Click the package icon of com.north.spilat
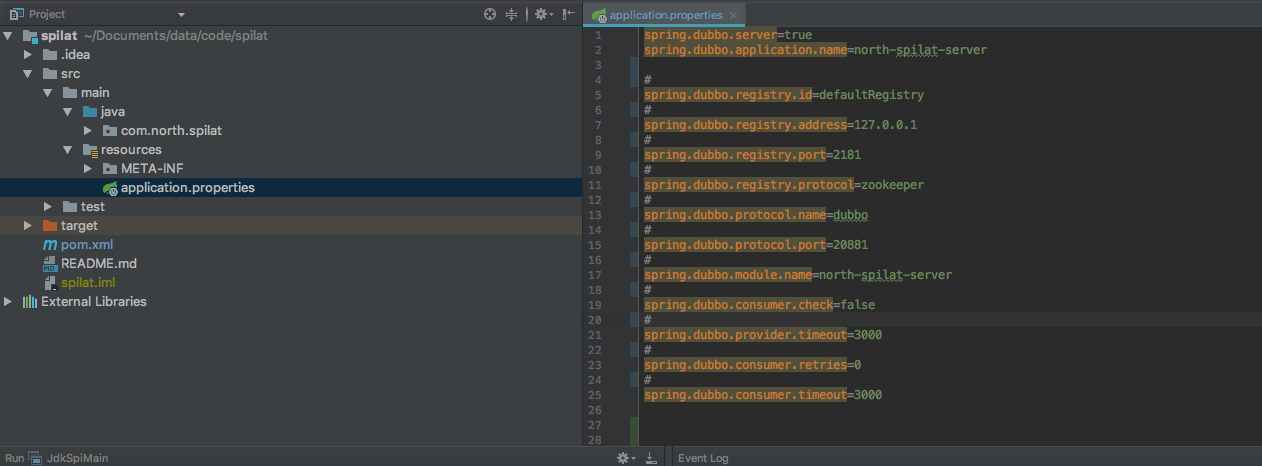Image resolution: width=1262 pixels, height=466 pixels. coord(110,131)
